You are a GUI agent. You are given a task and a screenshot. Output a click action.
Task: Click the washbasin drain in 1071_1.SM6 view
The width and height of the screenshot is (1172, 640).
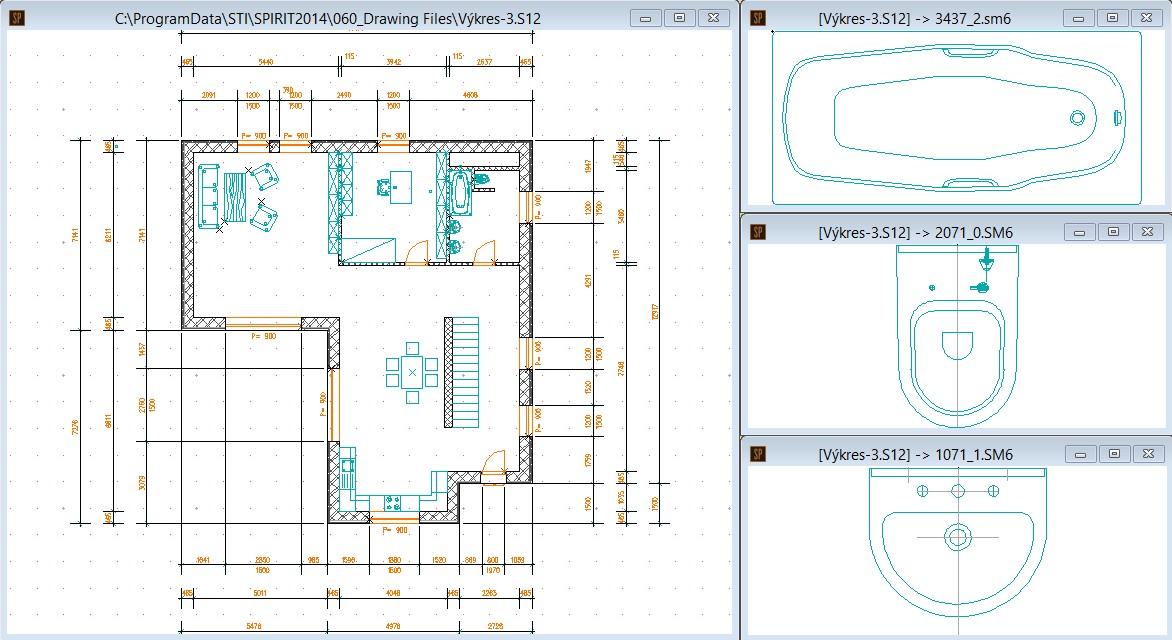click(x=958, y=537)
